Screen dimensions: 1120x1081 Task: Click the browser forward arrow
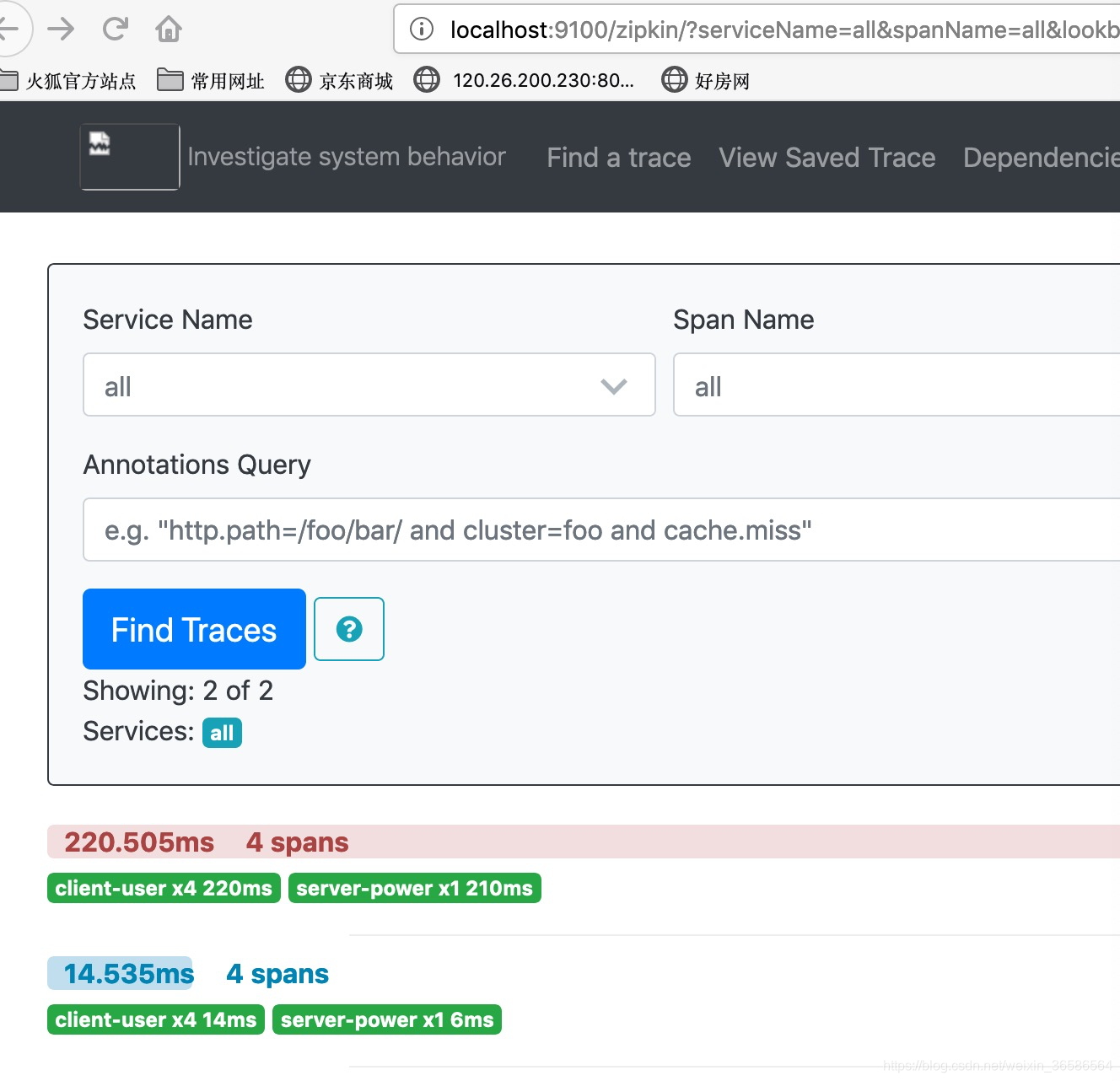61,30
